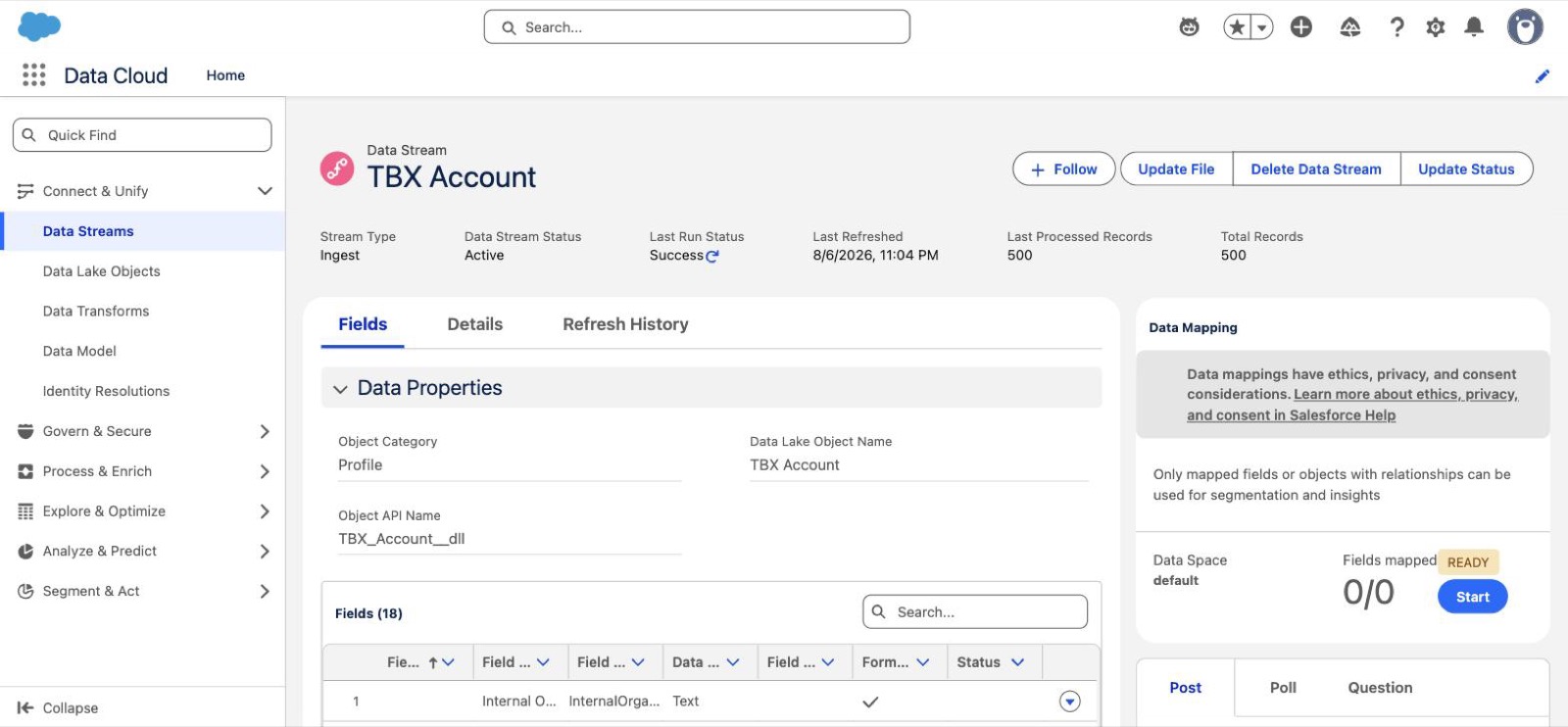The width and height of the screenshot is (1568, 727).
Task: Select the Question tab
Action: click(1380, 688)
